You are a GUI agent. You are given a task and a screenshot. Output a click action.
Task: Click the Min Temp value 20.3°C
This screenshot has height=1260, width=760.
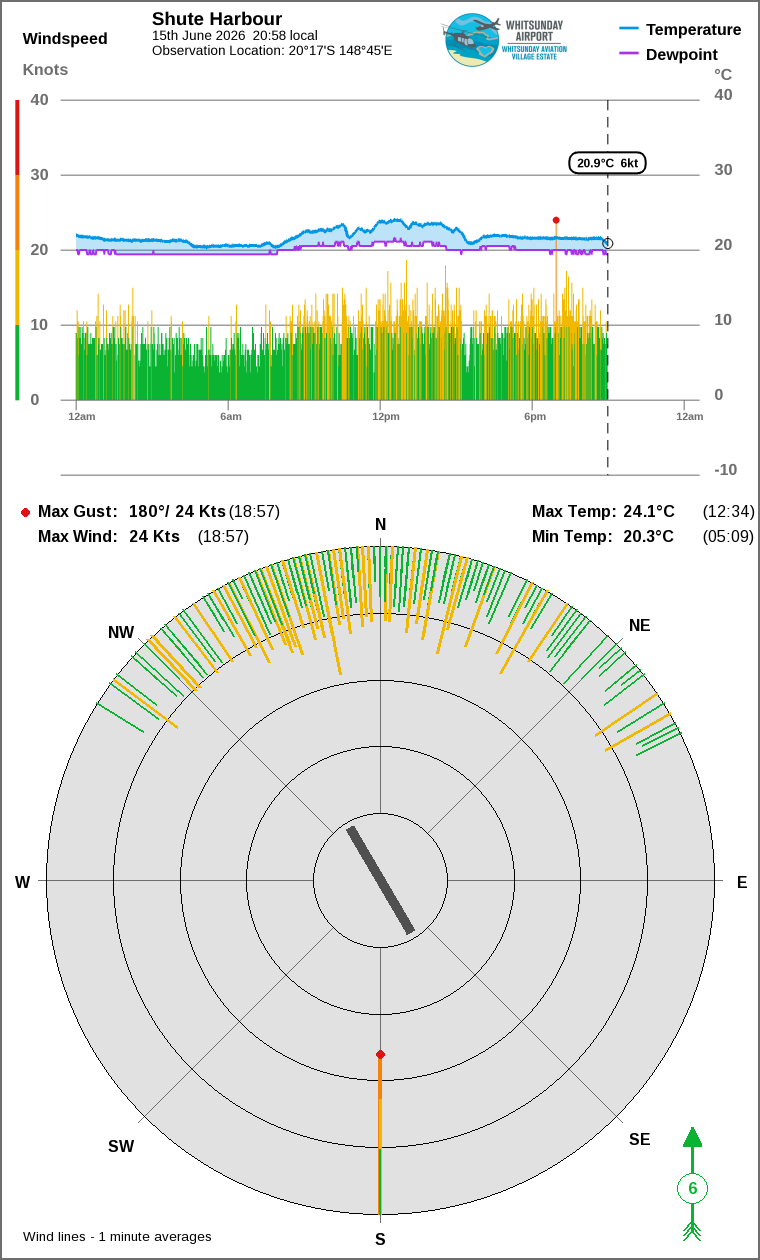[649, 536]
